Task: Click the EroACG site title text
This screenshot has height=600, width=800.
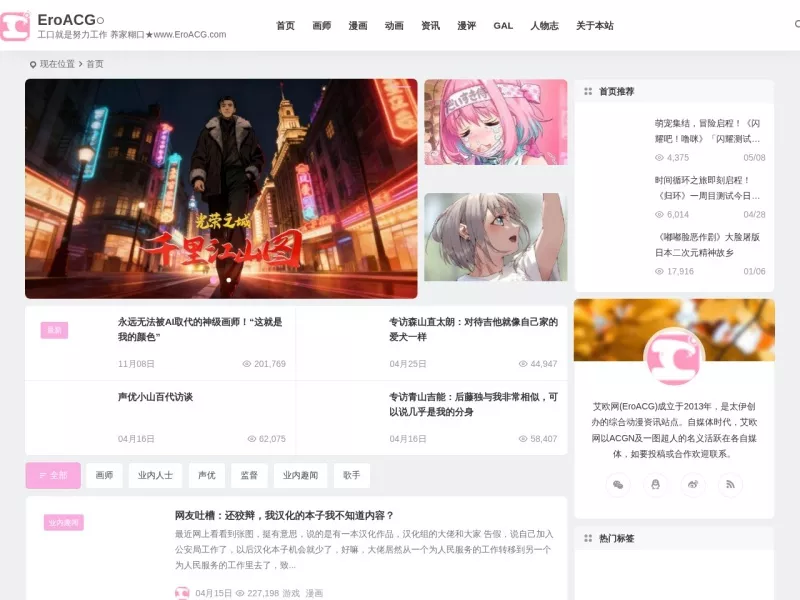Action: 71,20
